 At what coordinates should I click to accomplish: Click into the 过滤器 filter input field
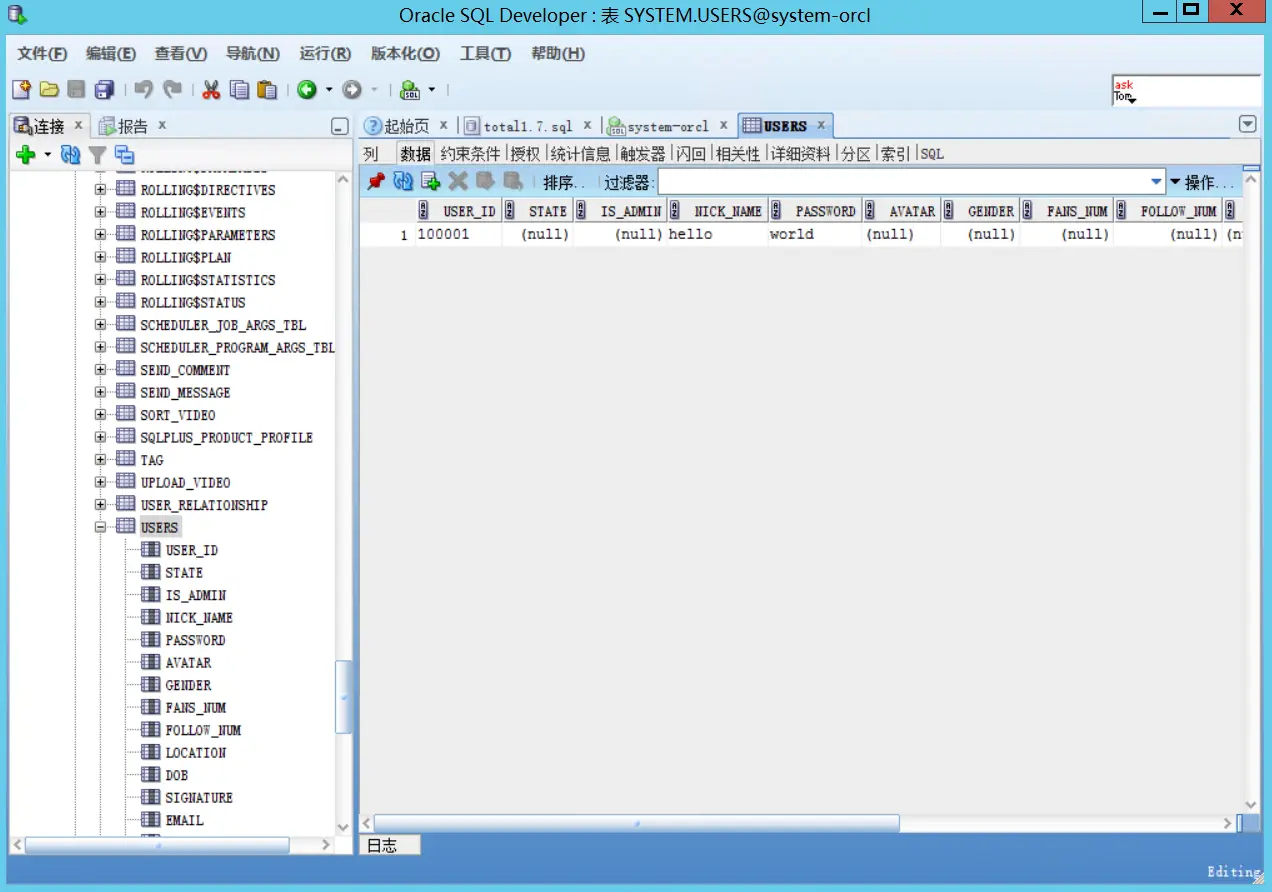pyautogui.click(x=902, y=182)
